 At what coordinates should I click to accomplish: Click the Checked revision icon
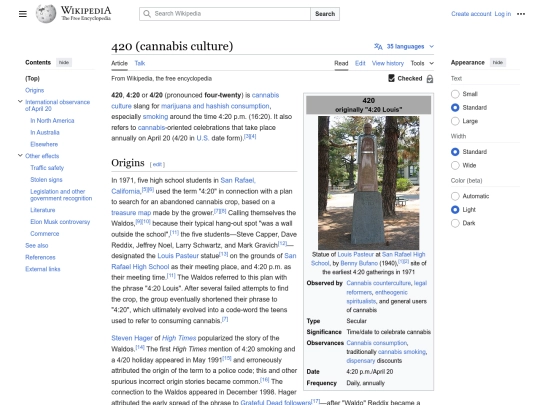(391, 78)
